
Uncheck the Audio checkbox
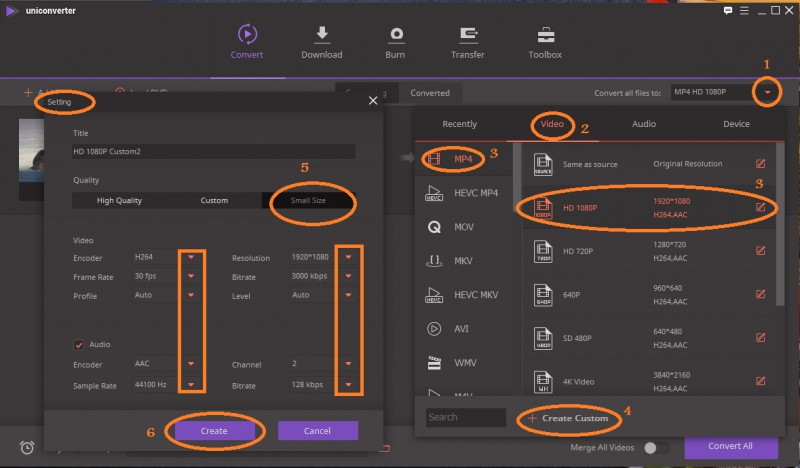pyautogui.click(x=79, y=345)
